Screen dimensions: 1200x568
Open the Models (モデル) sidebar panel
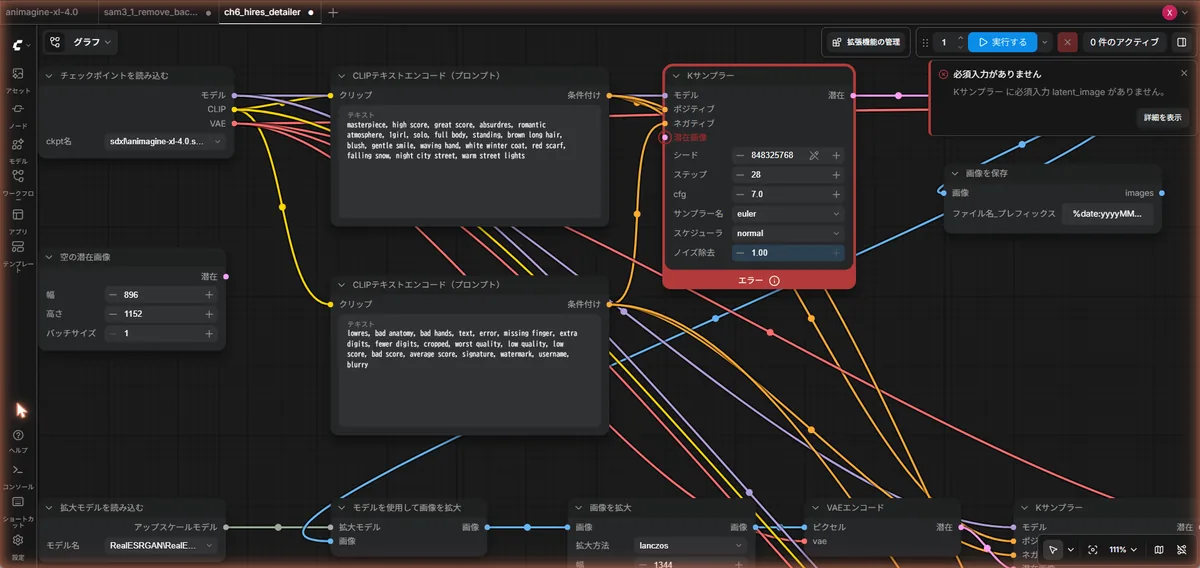pos(17,149)
